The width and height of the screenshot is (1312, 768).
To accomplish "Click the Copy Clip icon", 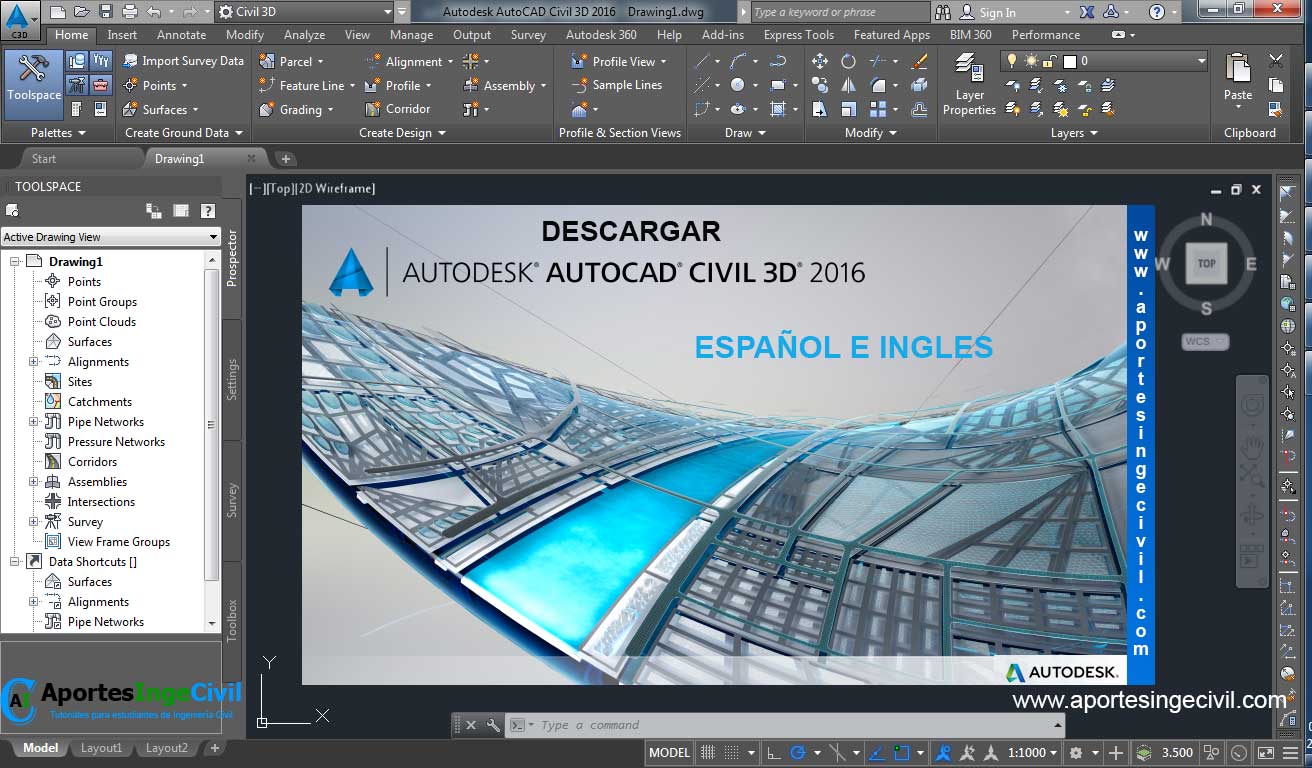I will click(x=1276, y=85).
